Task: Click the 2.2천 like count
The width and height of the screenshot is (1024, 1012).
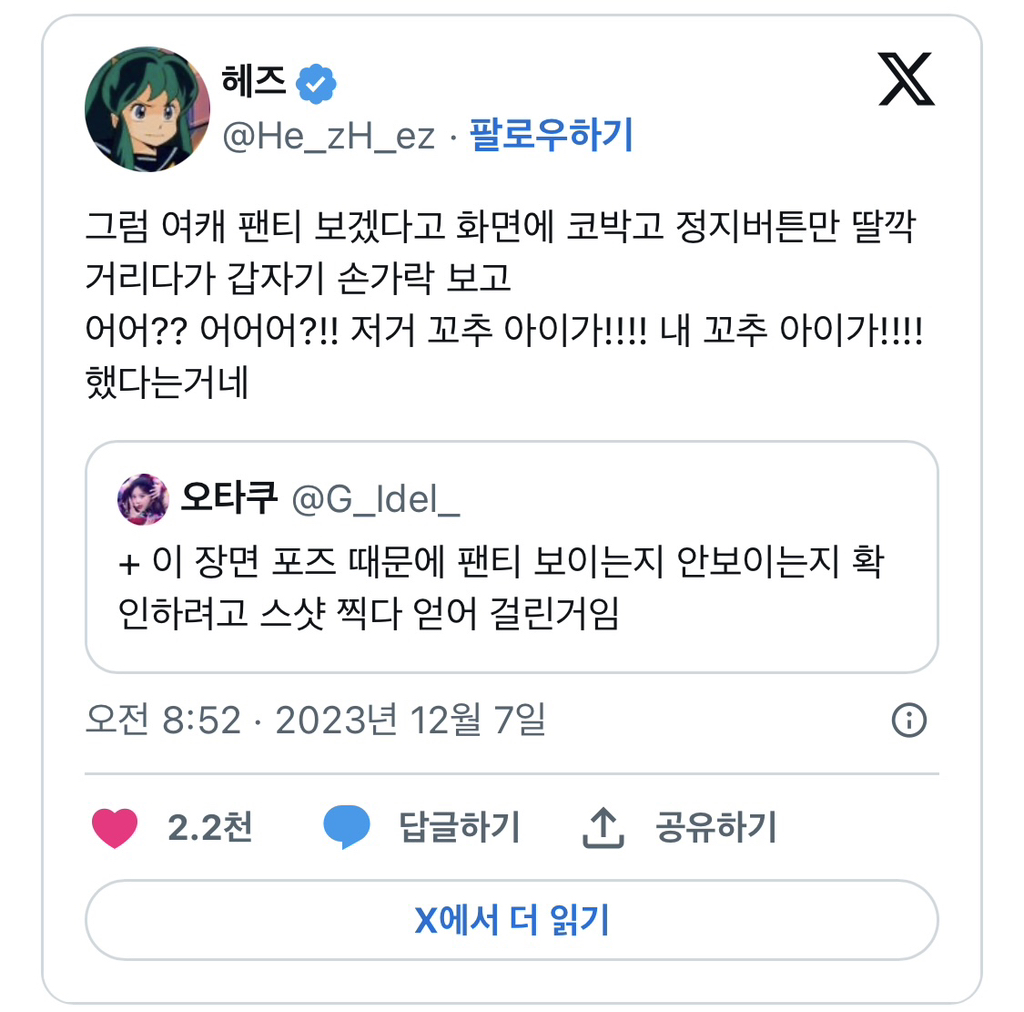Action: [210, 828]
